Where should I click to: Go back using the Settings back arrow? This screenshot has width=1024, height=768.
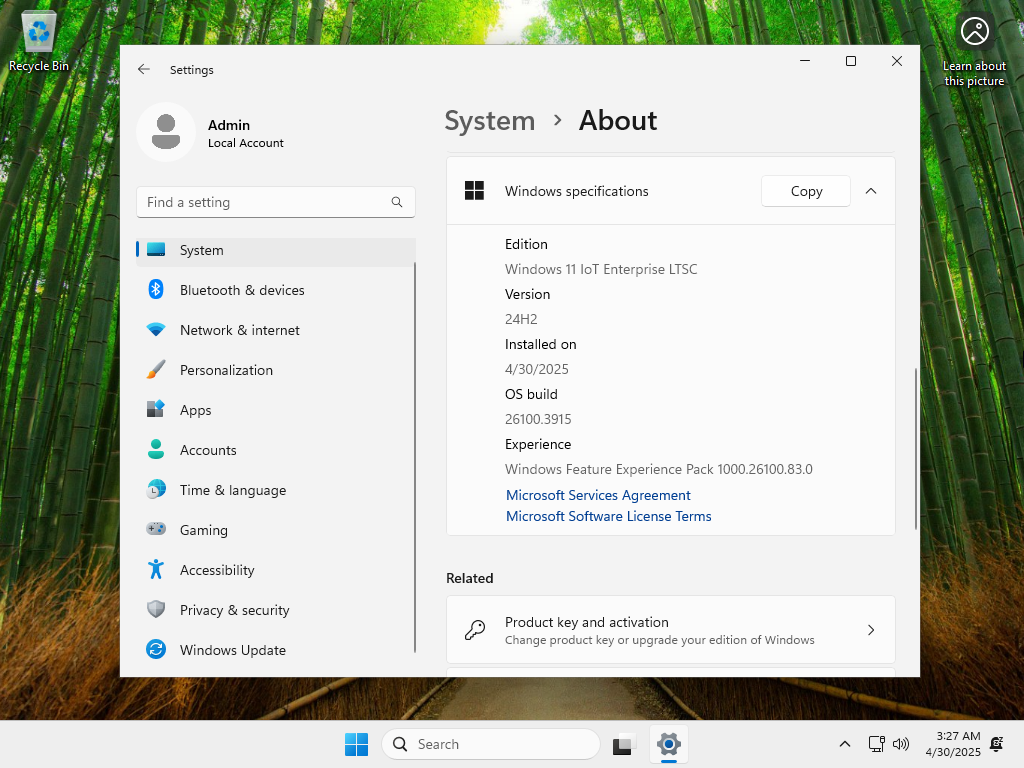[144, 69]
